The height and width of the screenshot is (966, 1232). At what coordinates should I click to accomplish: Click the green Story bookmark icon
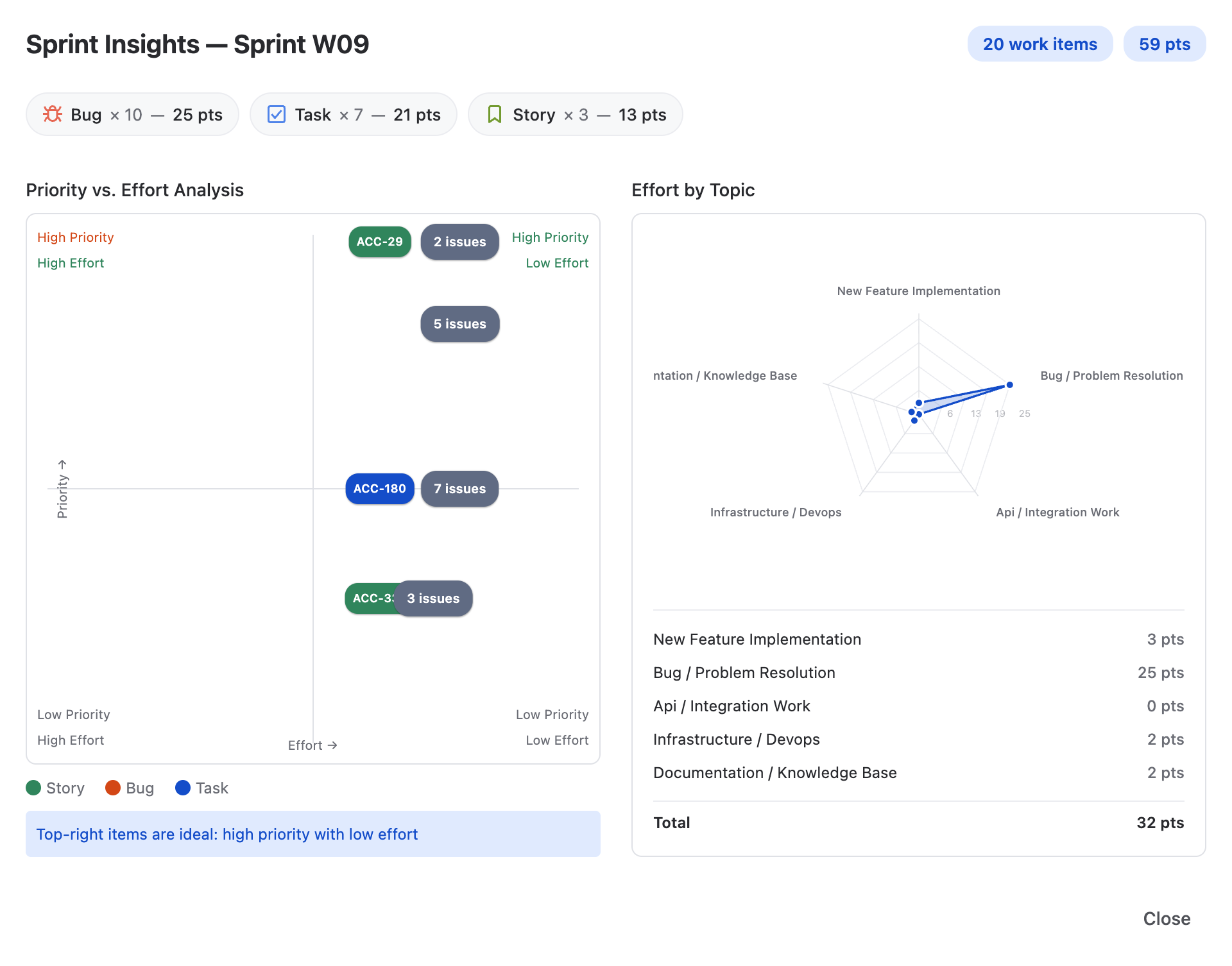point(495,114)
